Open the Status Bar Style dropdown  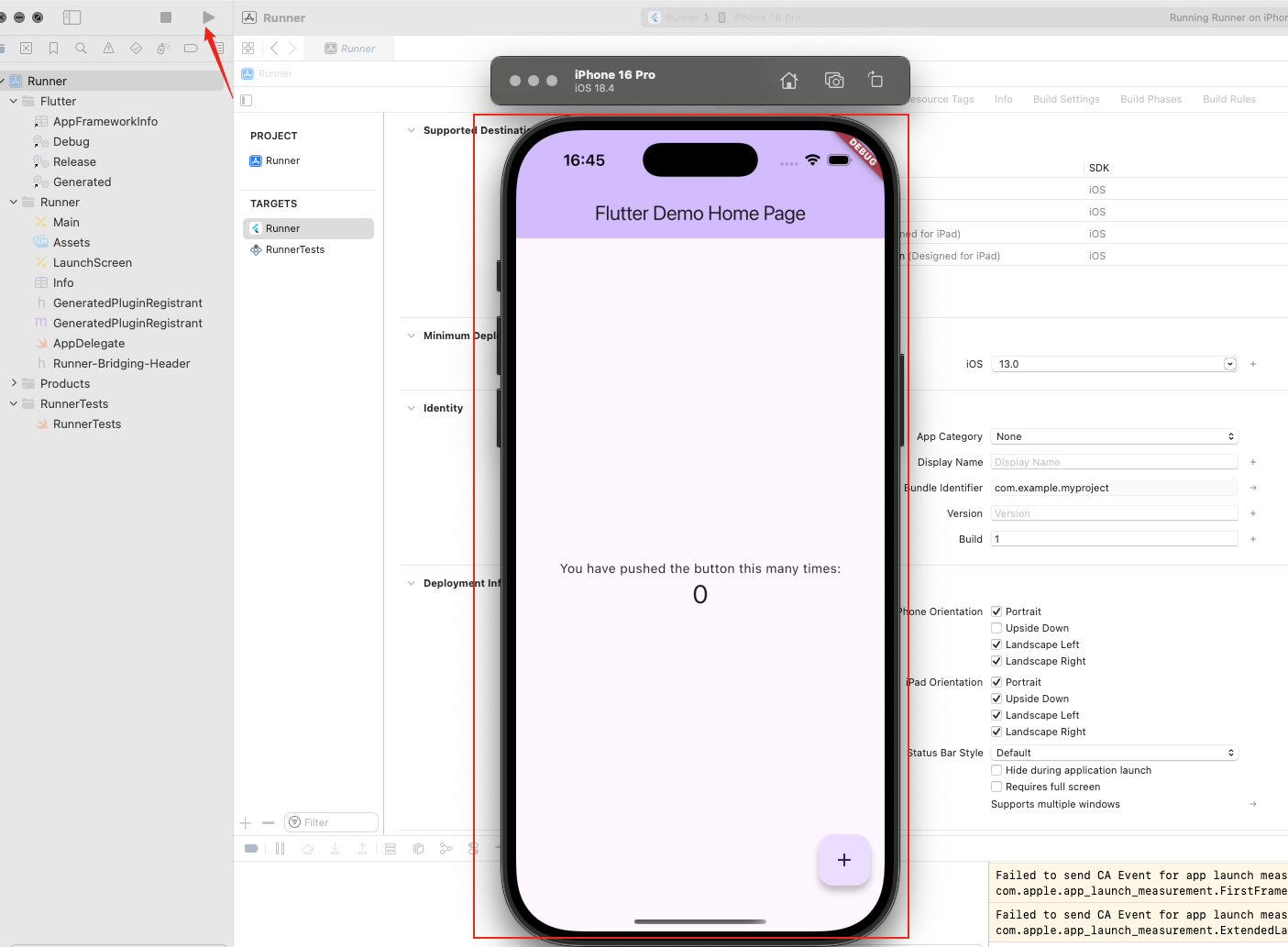pos(1115,753)
